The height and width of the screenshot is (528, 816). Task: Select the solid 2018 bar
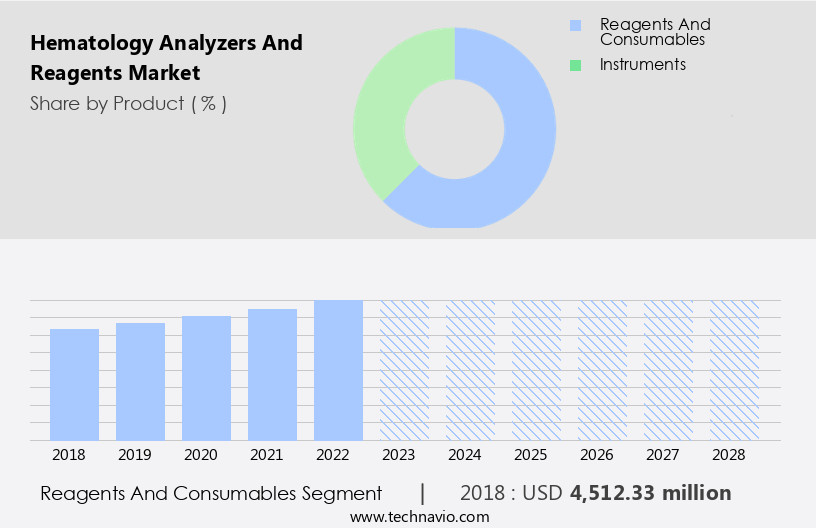pos(75,385)
